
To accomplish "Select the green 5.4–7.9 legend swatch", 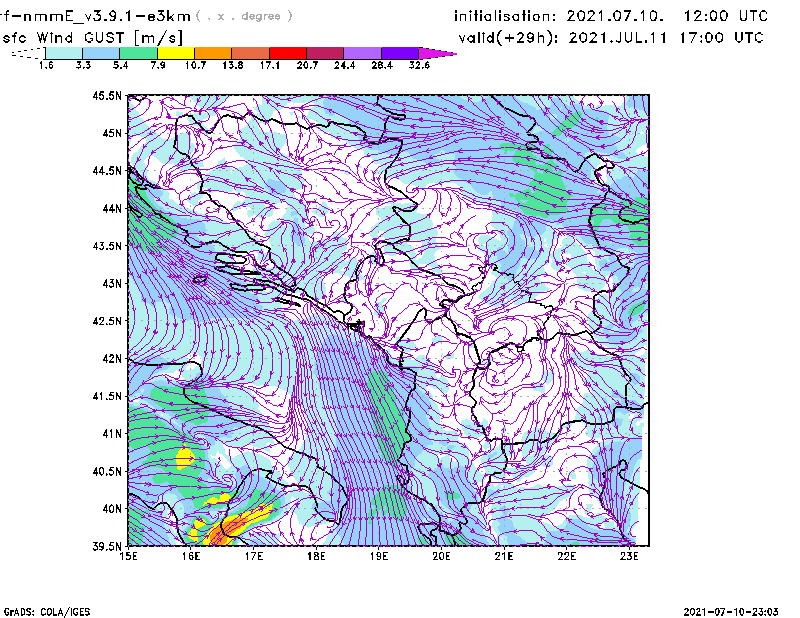I will click(x=138, y=53).
